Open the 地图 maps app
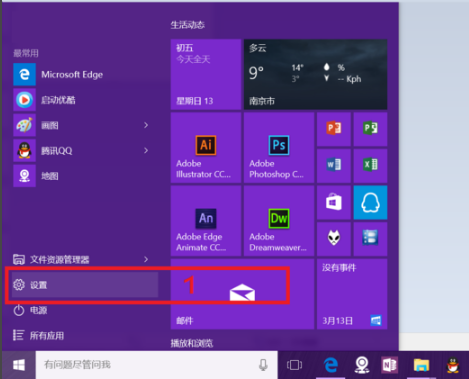Viewport: 469px width, 379px height. 85,176
